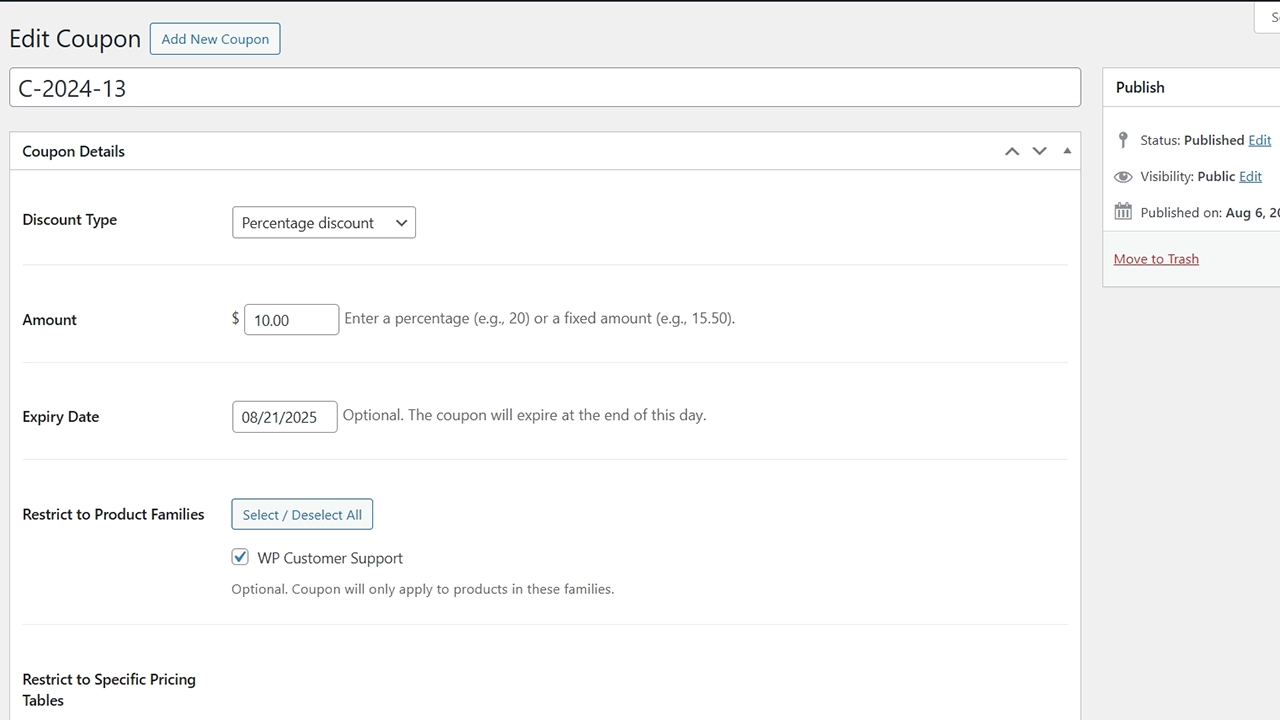
Task: Click the Amount field label
Action: 50,320
